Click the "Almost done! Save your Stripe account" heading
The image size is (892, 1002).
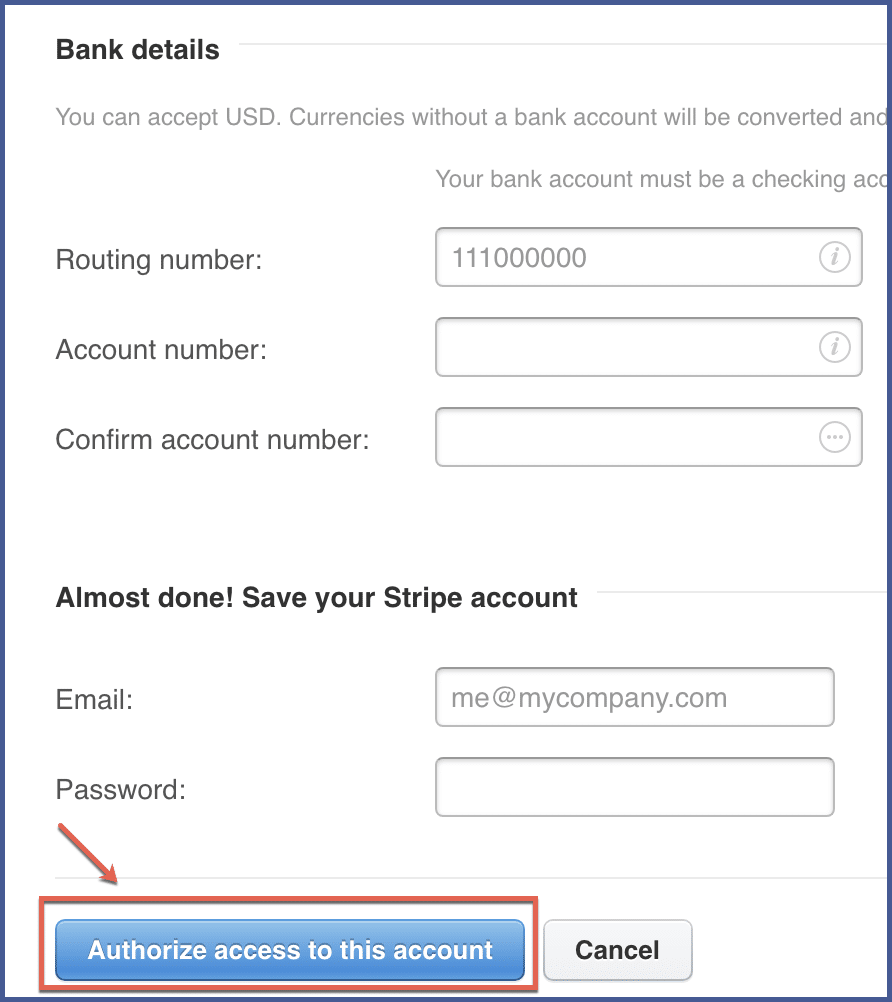point(316,597)
